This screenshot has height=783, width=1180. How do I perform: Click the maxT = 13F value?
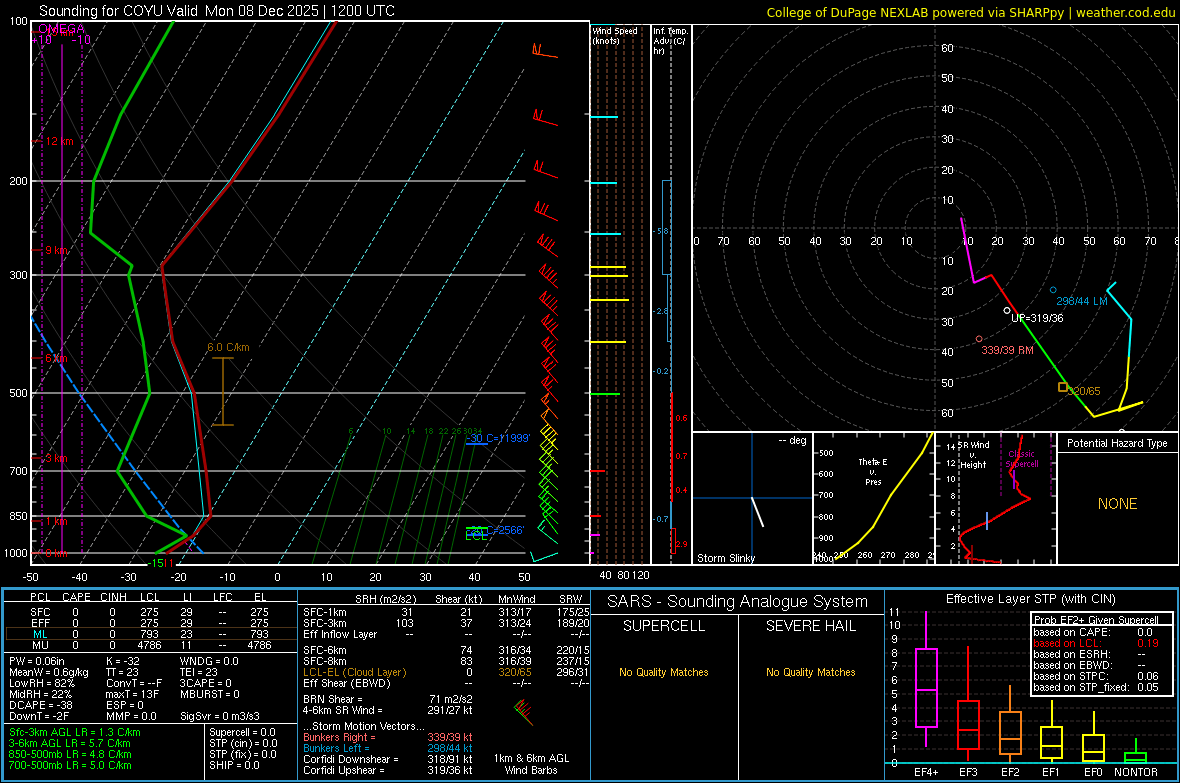click(132, 694)
